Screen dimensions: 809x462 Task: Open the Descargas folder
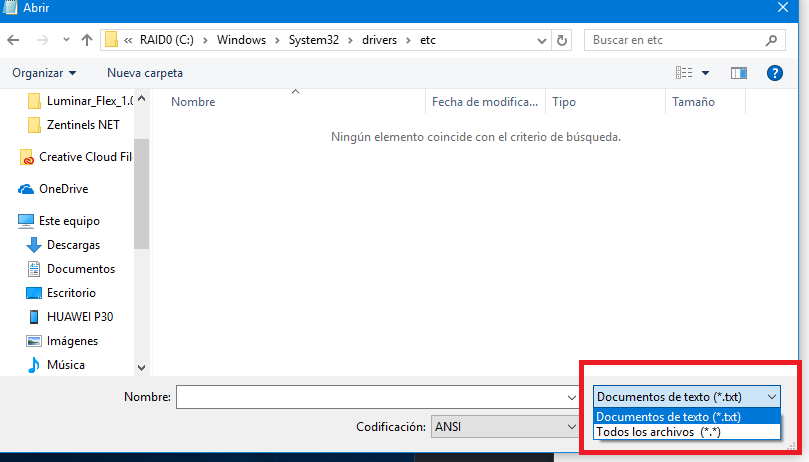[73, 245]
